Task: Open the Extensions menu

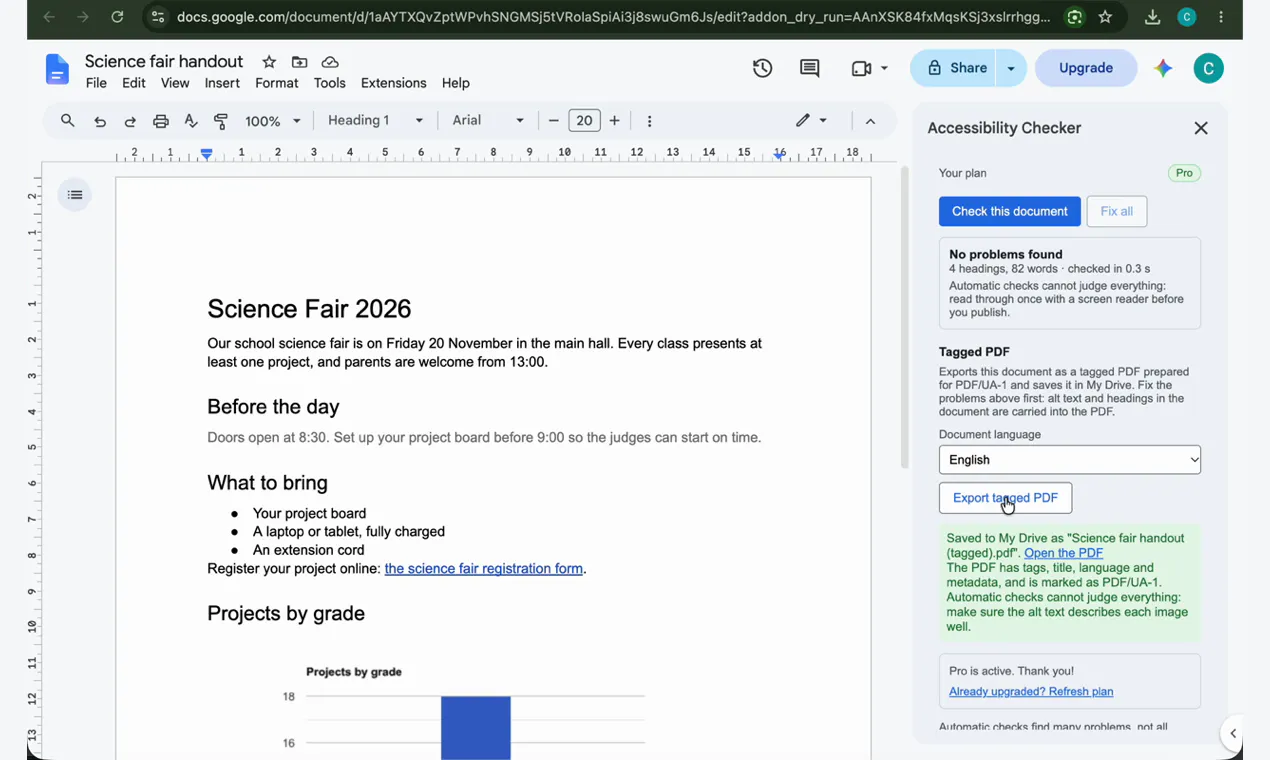Action: pyautogui.click(x=394, y=83)
